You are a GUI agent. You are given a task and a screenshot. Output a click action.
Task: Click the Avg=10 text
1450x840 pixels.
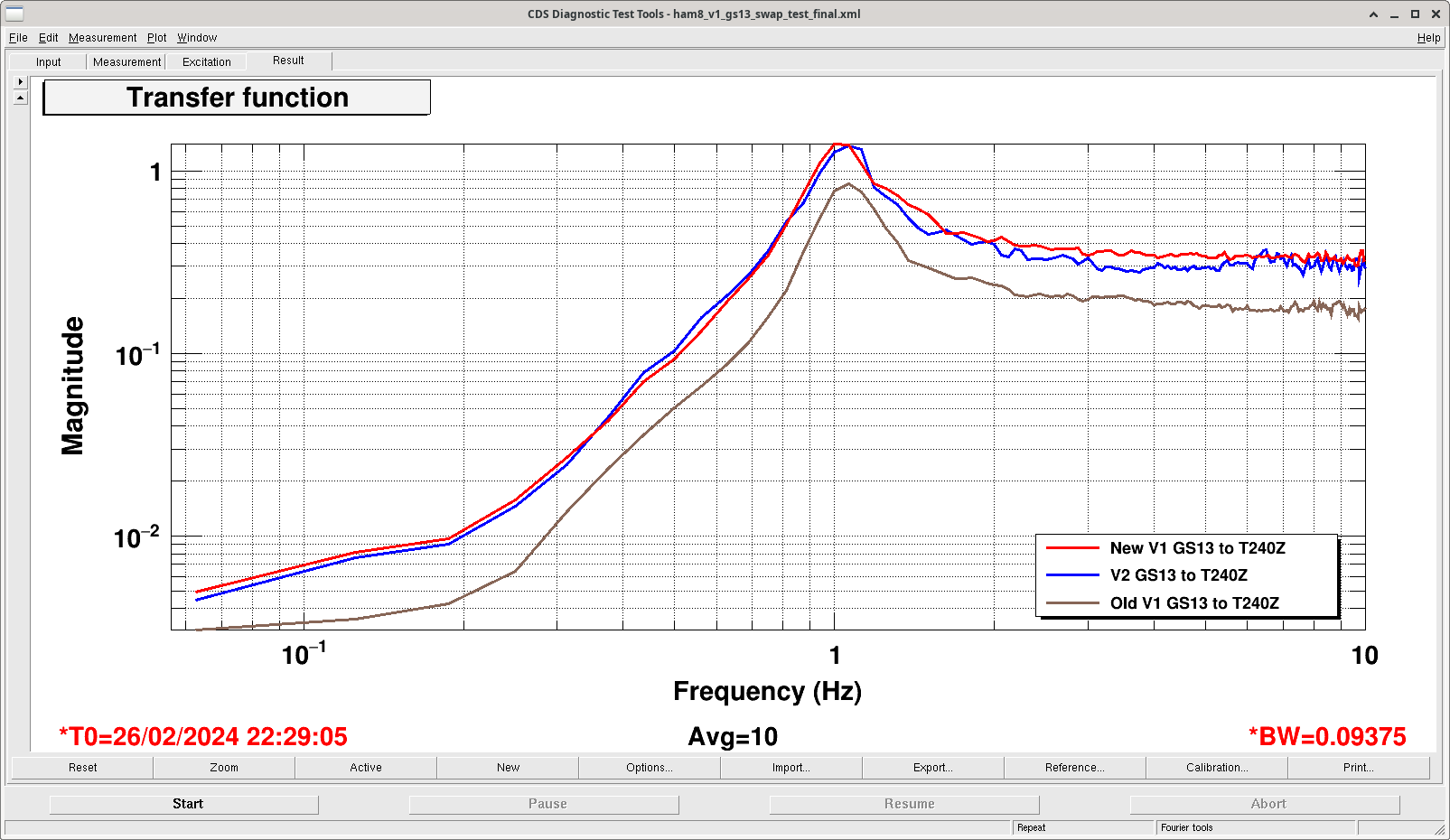coord(733,737)
